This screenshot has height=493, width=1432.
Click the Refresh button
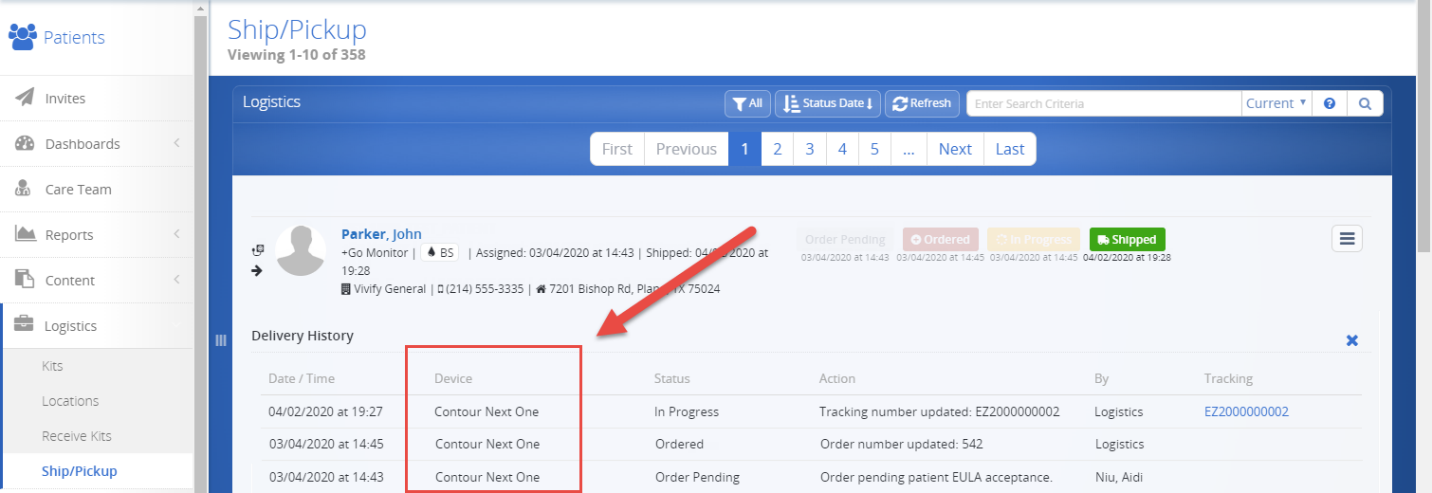click(922, 104)
